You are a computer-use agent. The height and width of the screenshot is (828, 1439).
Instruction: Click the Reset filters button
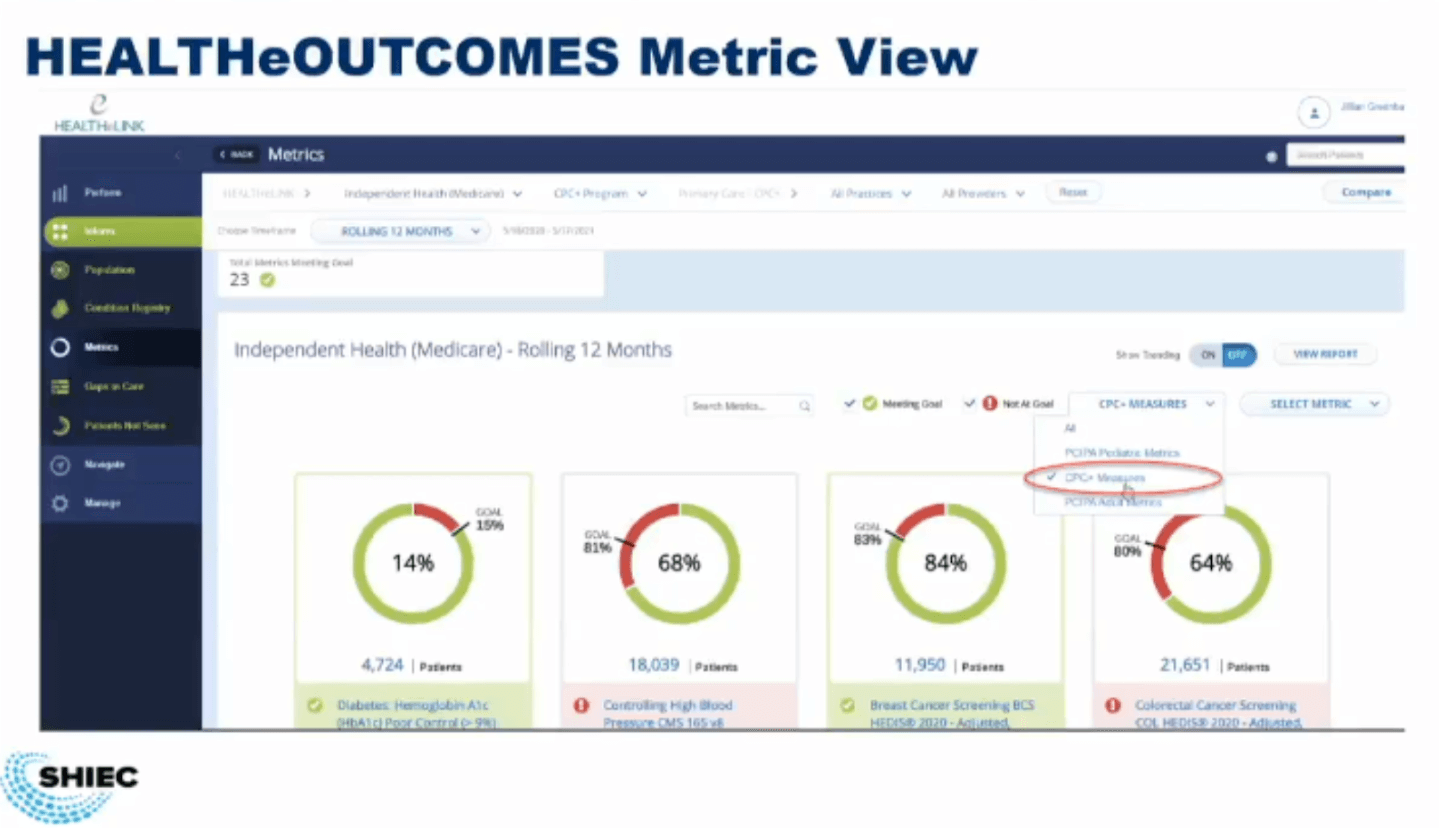tap(1073, 192)
